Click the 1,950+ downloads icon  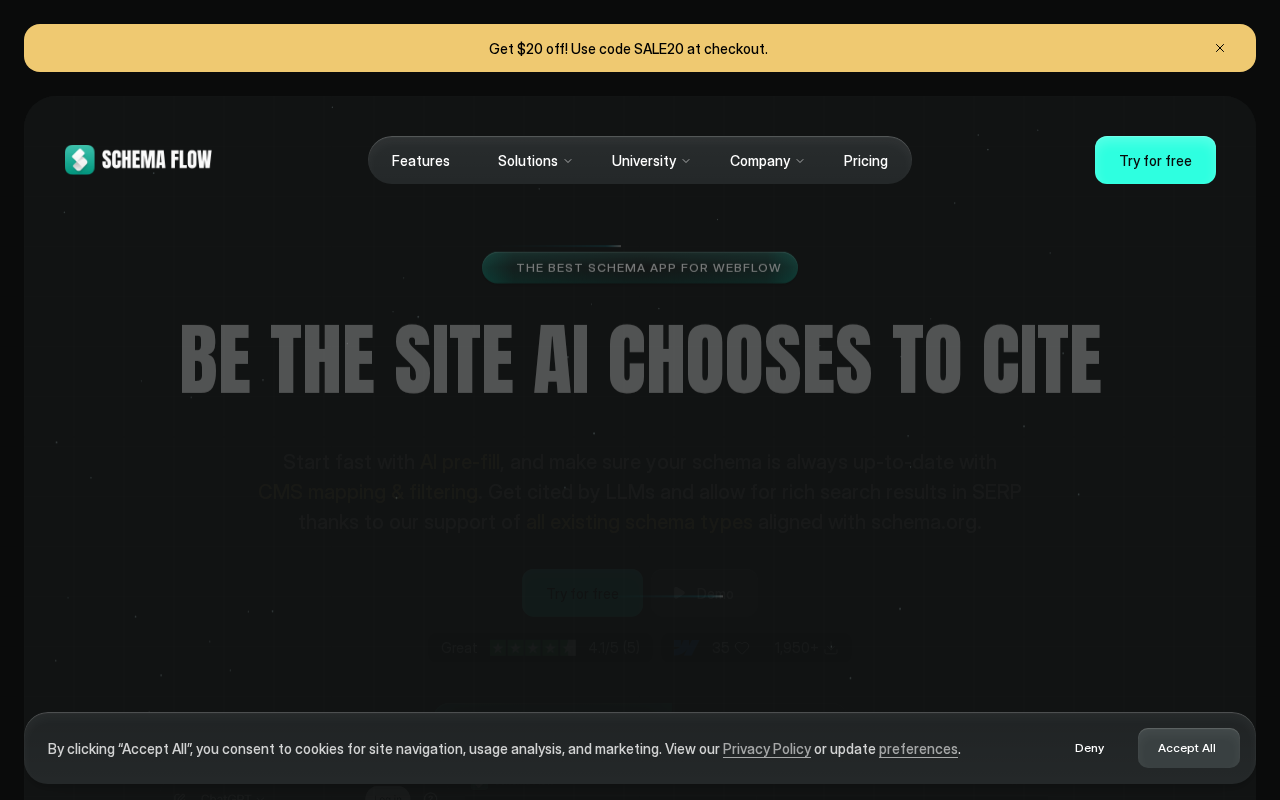tap(831, 648)
